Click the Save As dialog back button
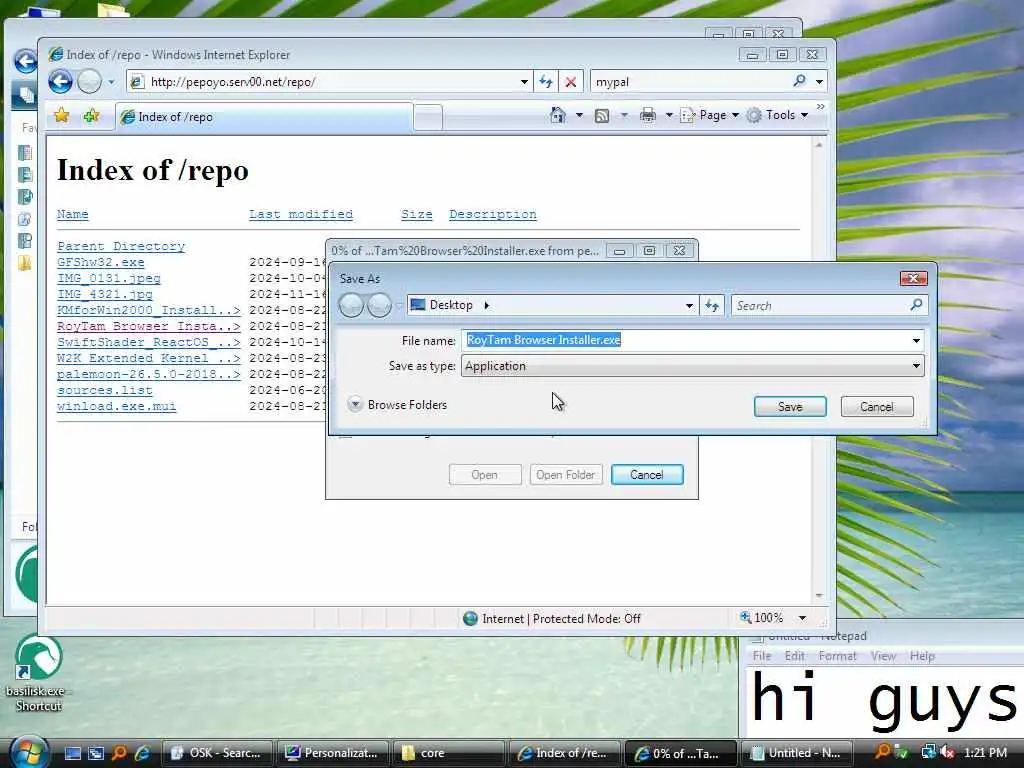Screen dimensions: 1024x768 (351, 305)
